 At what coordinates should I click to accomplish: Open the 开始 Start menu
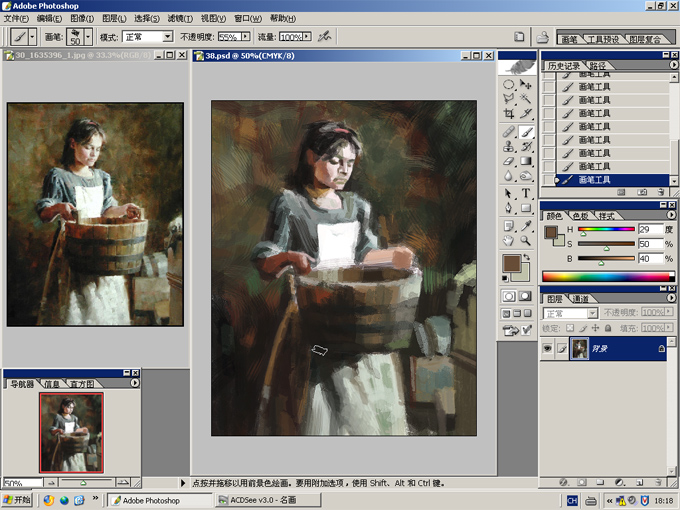[x=16, y=500]
